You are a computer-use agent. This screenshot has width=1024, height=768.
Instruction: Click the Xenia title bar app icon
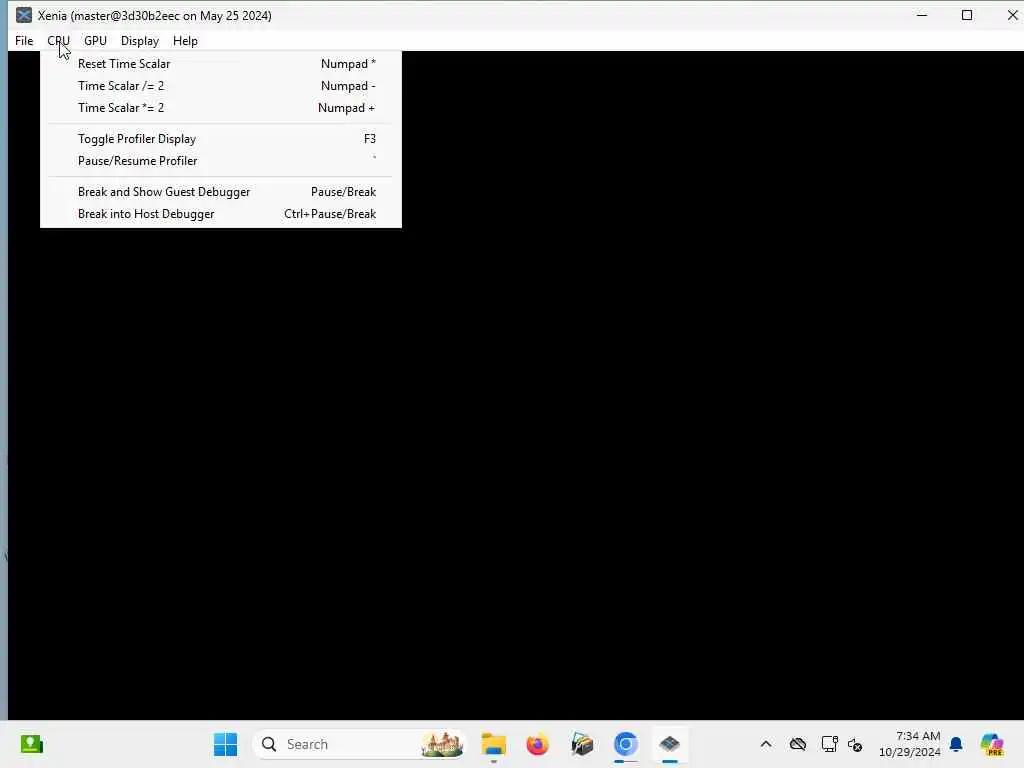tap(24, 15)
